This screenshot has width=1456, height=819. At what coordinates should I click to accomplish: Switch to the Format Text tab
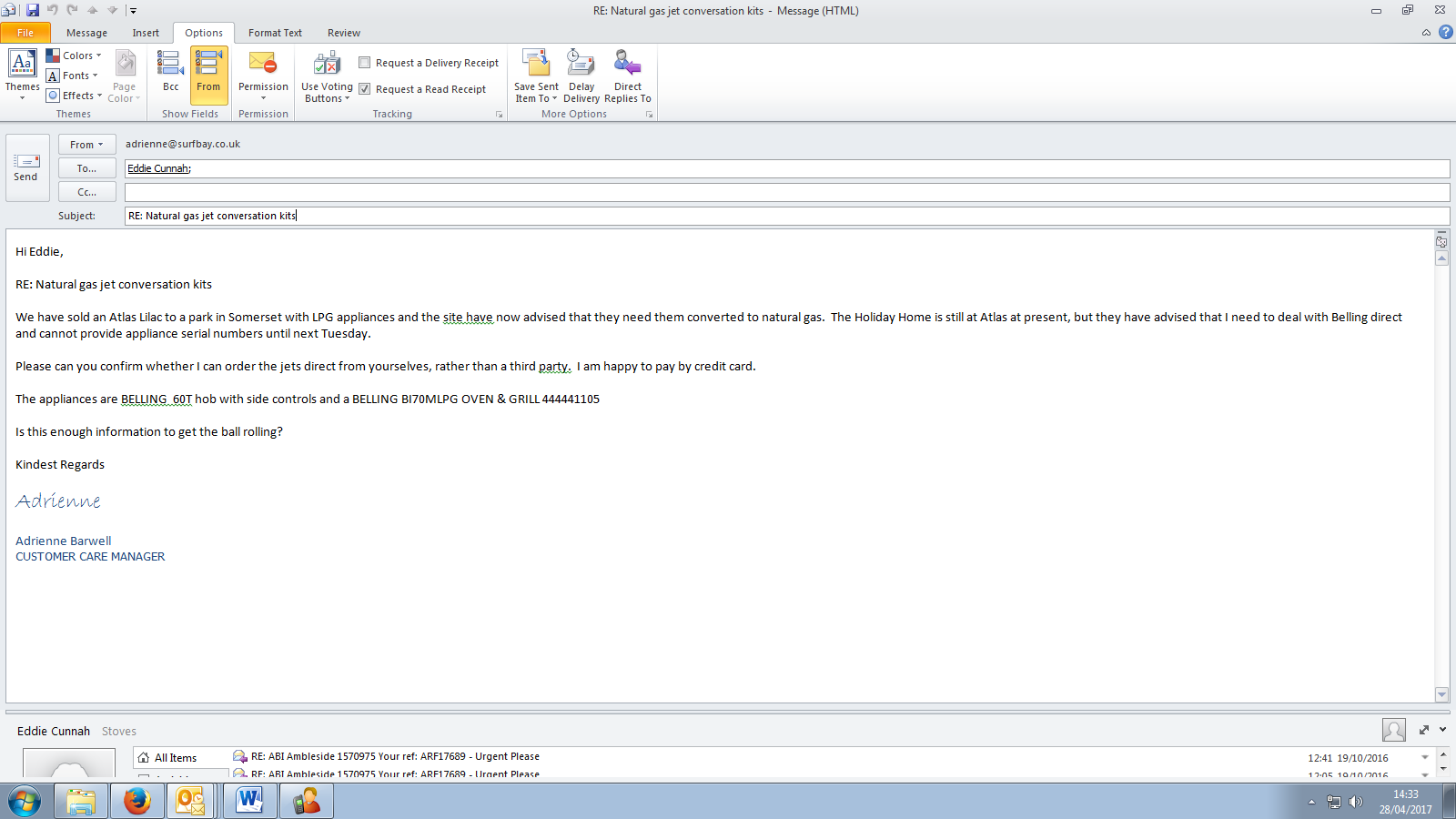coord(275,33)
